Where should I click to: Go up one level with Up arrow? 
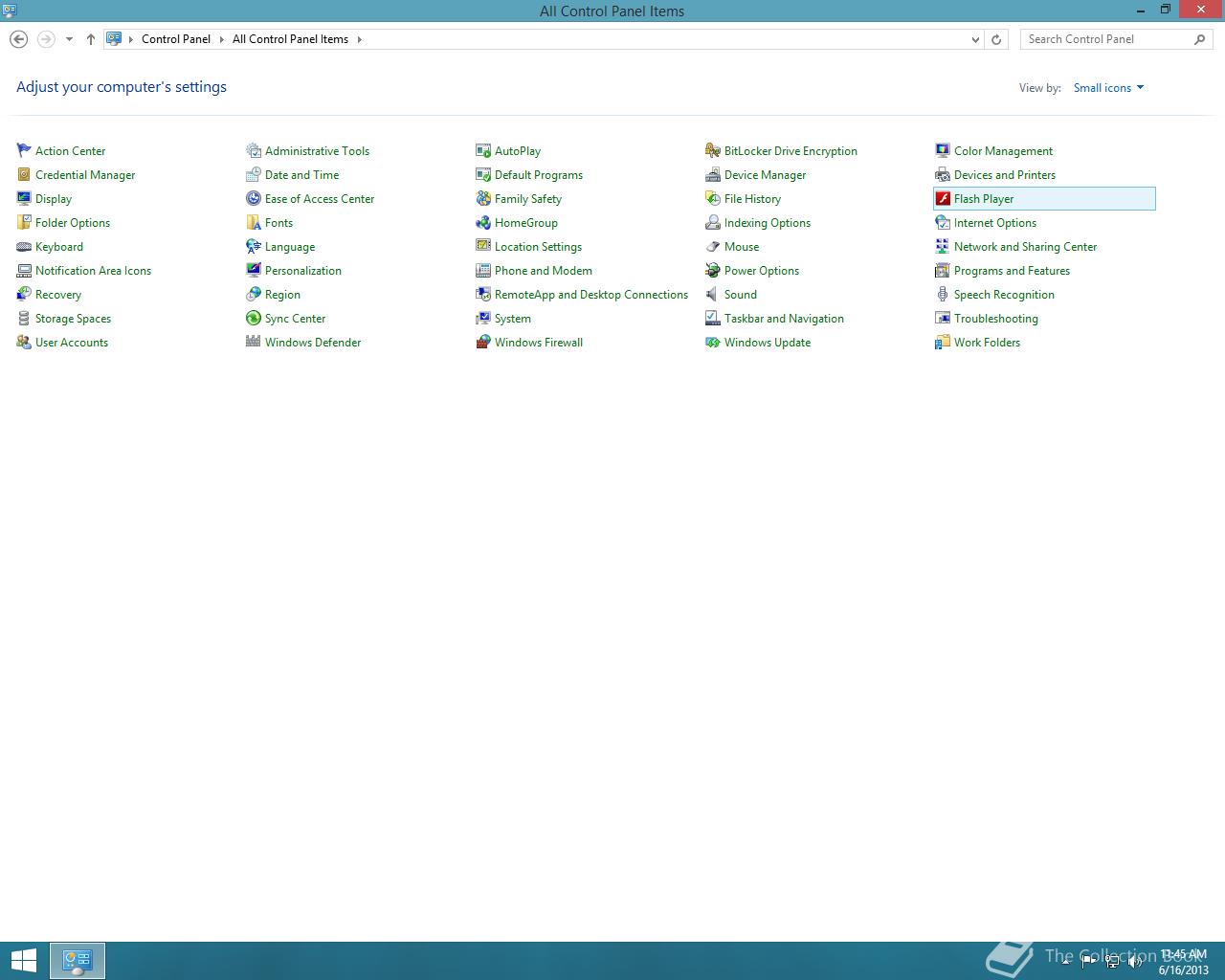tap(91, 39)
